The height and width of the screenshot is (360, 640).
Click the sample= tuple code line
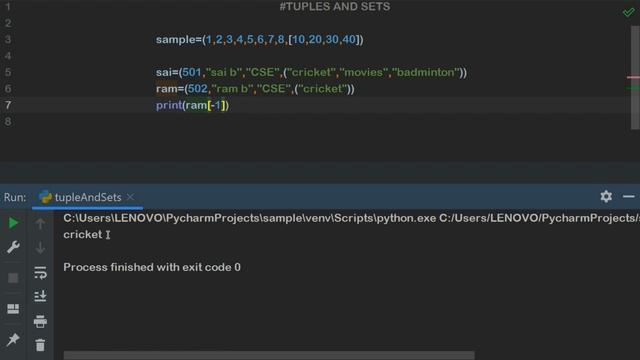point(260,40)
